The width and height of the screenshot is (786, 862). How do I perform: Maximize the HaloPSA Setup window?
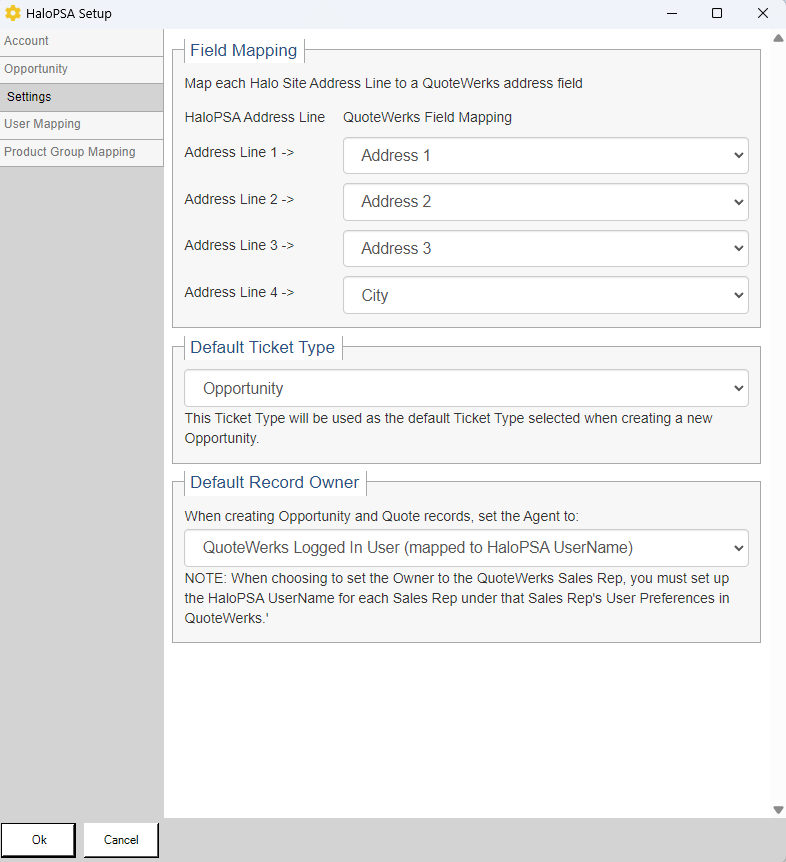point(717,14)
